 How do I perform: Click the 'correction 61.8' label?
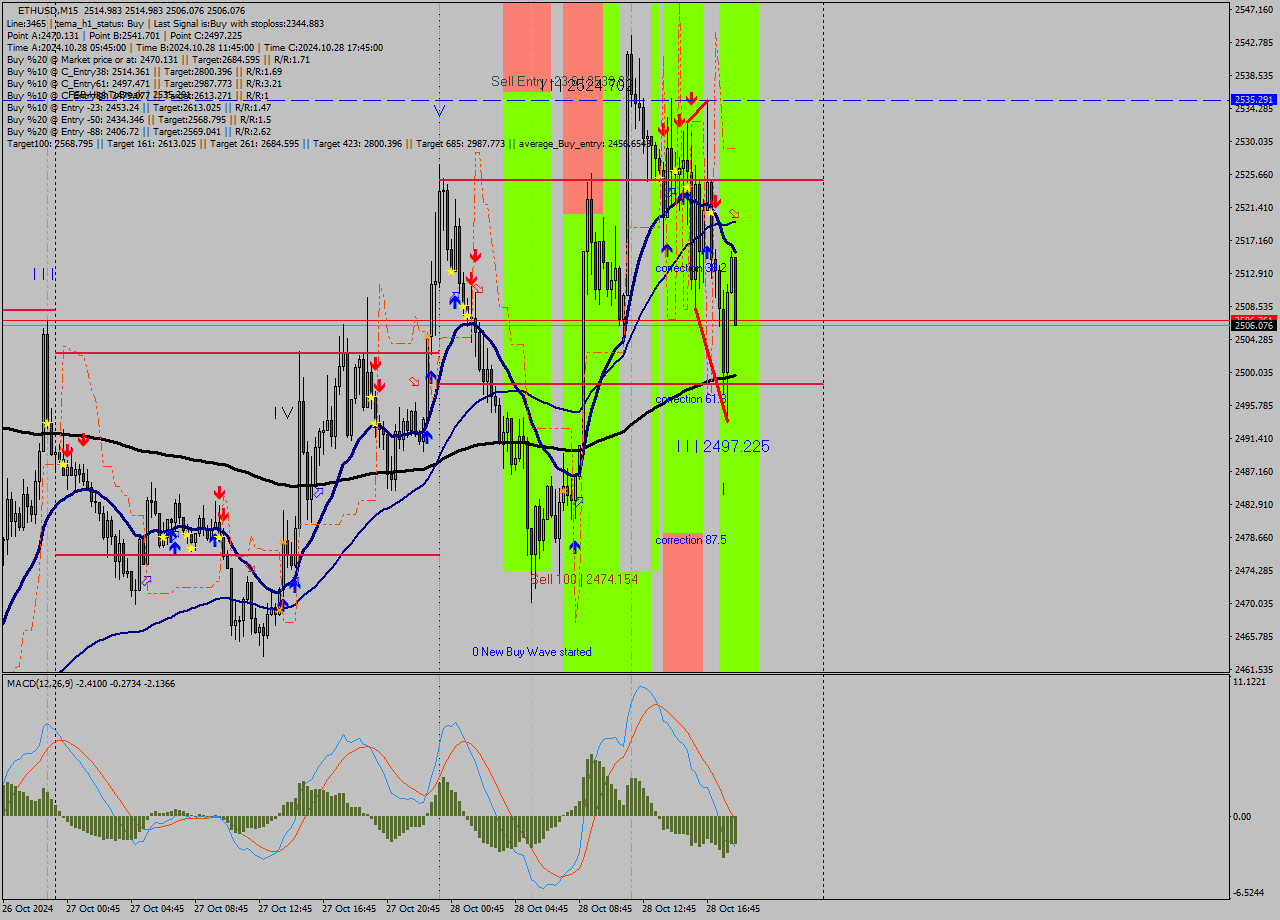(691, 399)
